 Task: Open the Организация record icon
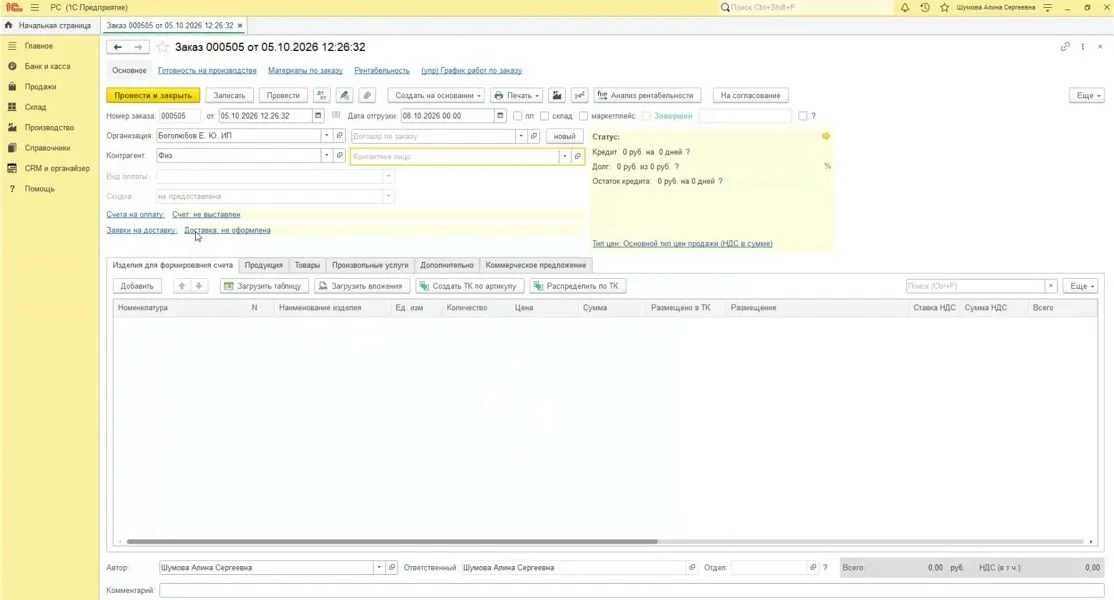tap(340, 136)
